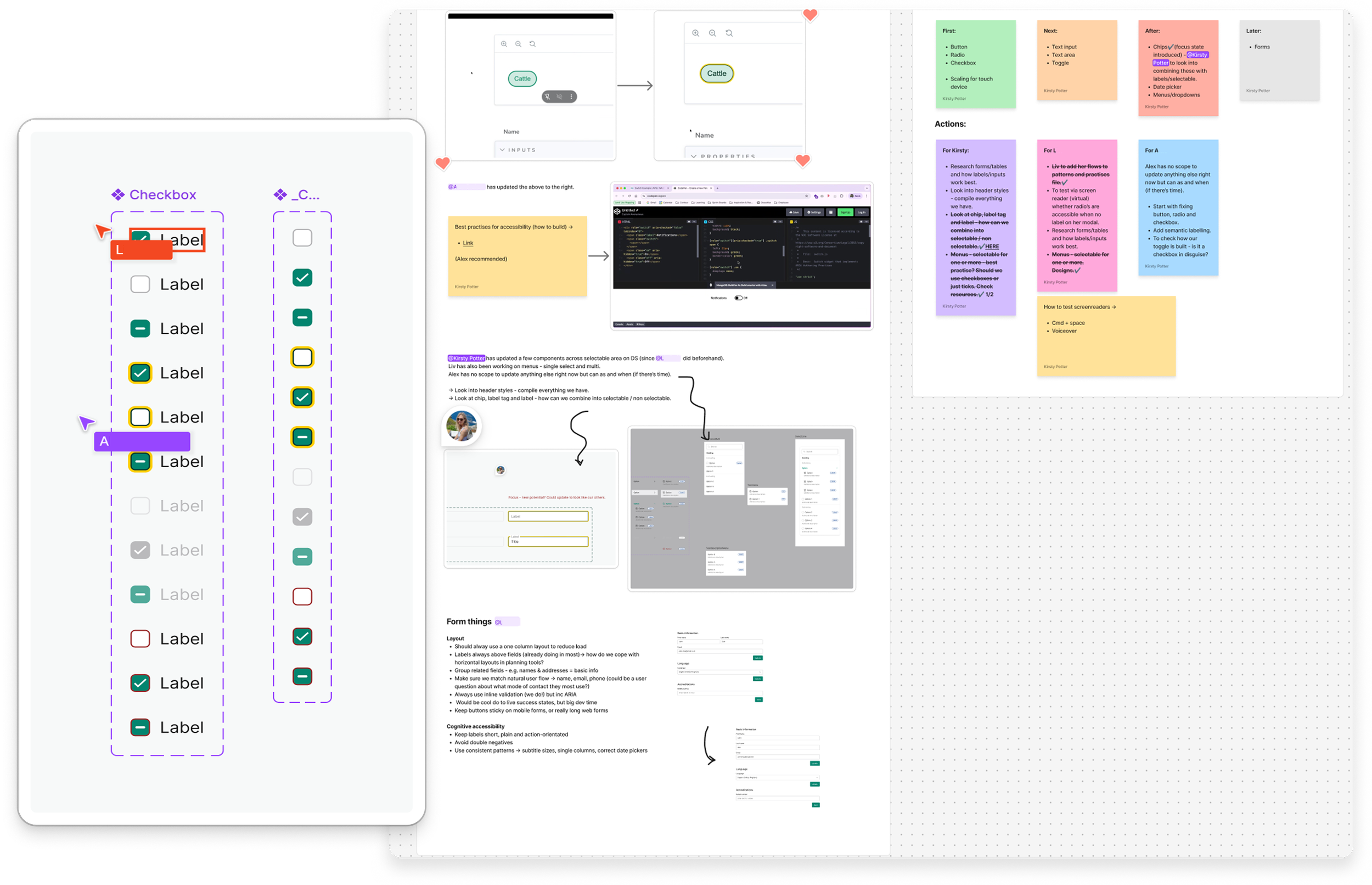Click the orange cursor tag labeled L
The width and height of the screenshot is (1372, 885).
141,249
